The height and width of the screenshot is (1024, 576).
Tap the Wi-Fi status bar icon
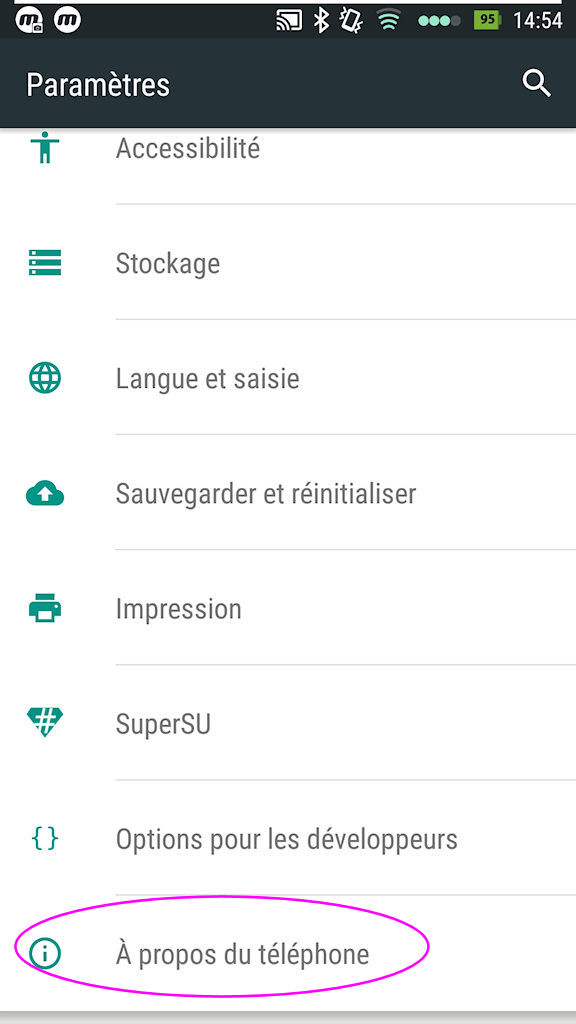point(388,21)
